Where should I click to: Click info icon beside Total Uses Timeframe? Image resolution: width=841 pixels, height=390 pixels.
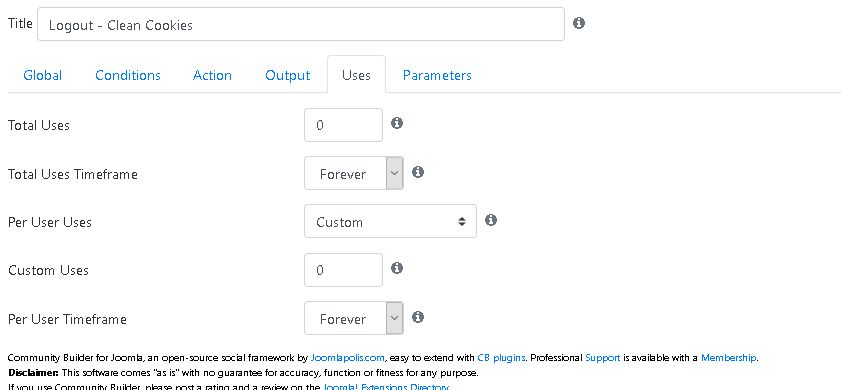tap(418, 172)
